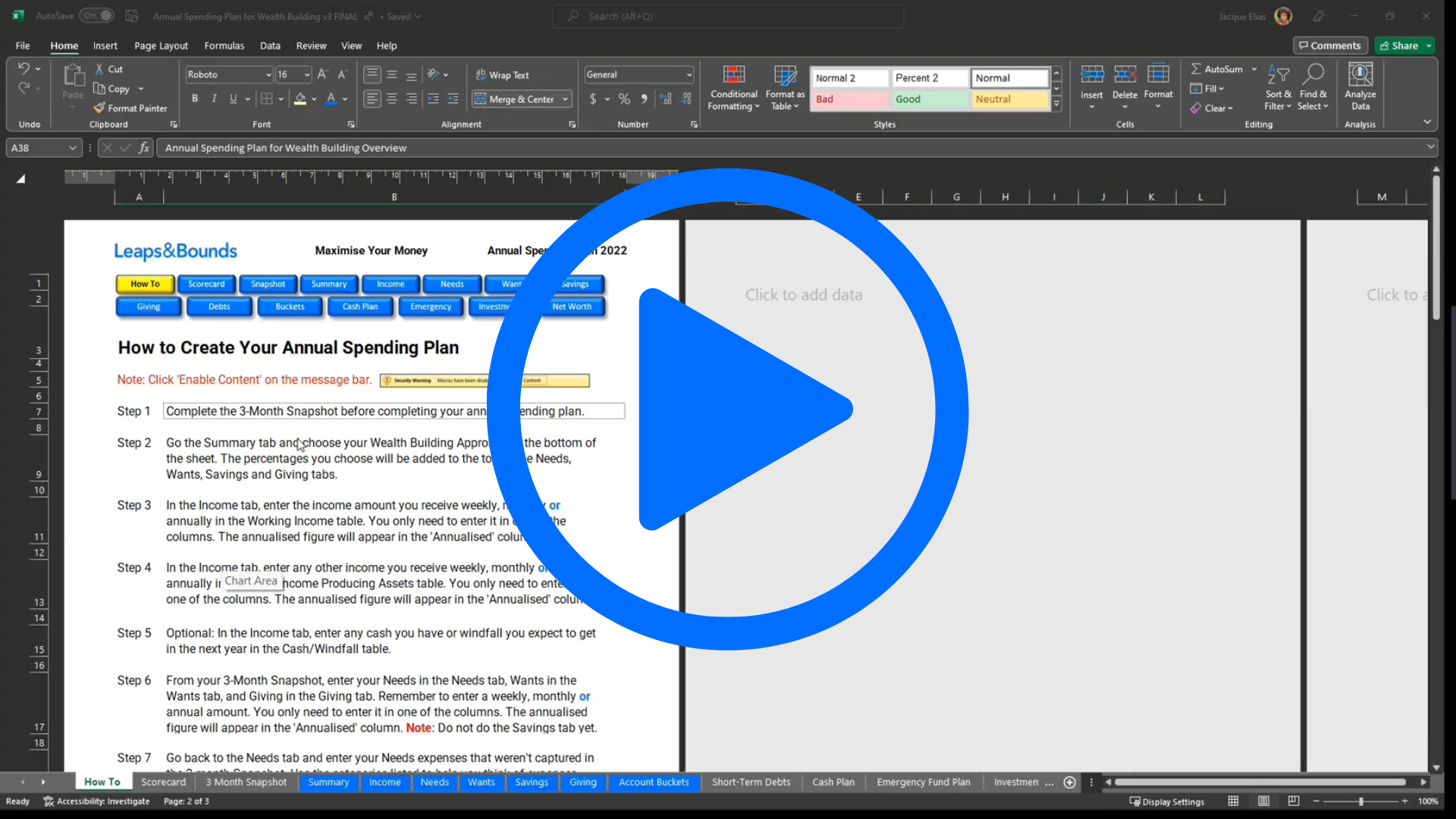The height and width of the screenshot is (819, 1456).
Task: Apply percent style number format
Action: click(x=624, y=99)
